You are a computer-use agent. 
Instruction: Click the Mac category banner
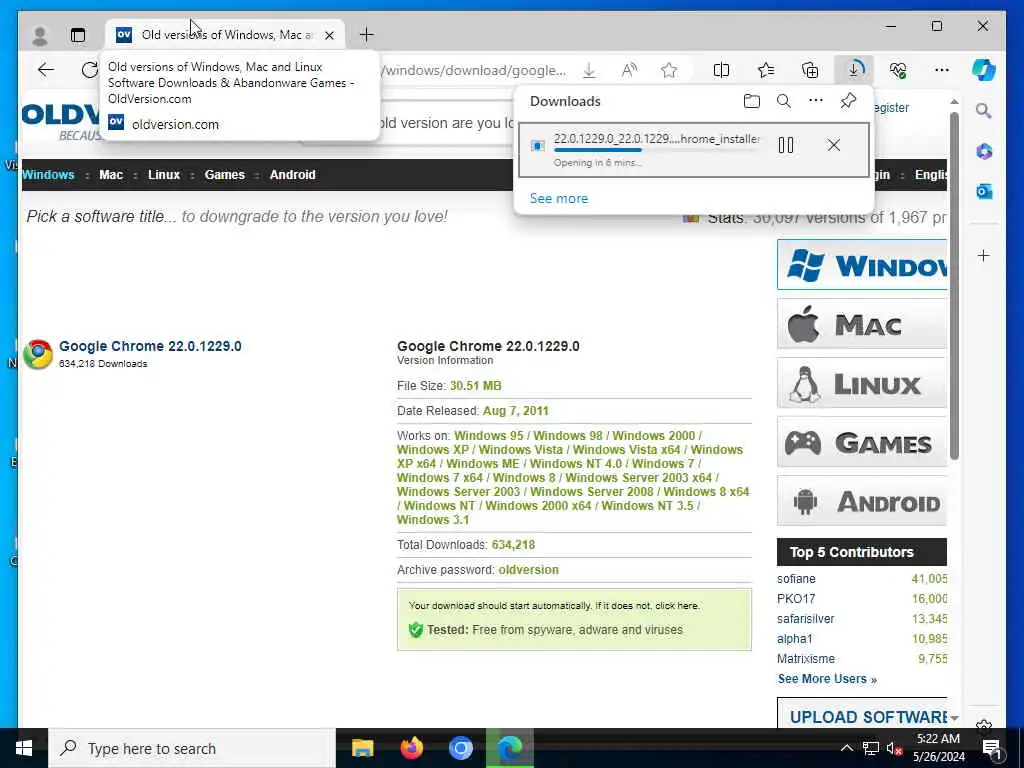pyautogui.click(x=862, y=324)
